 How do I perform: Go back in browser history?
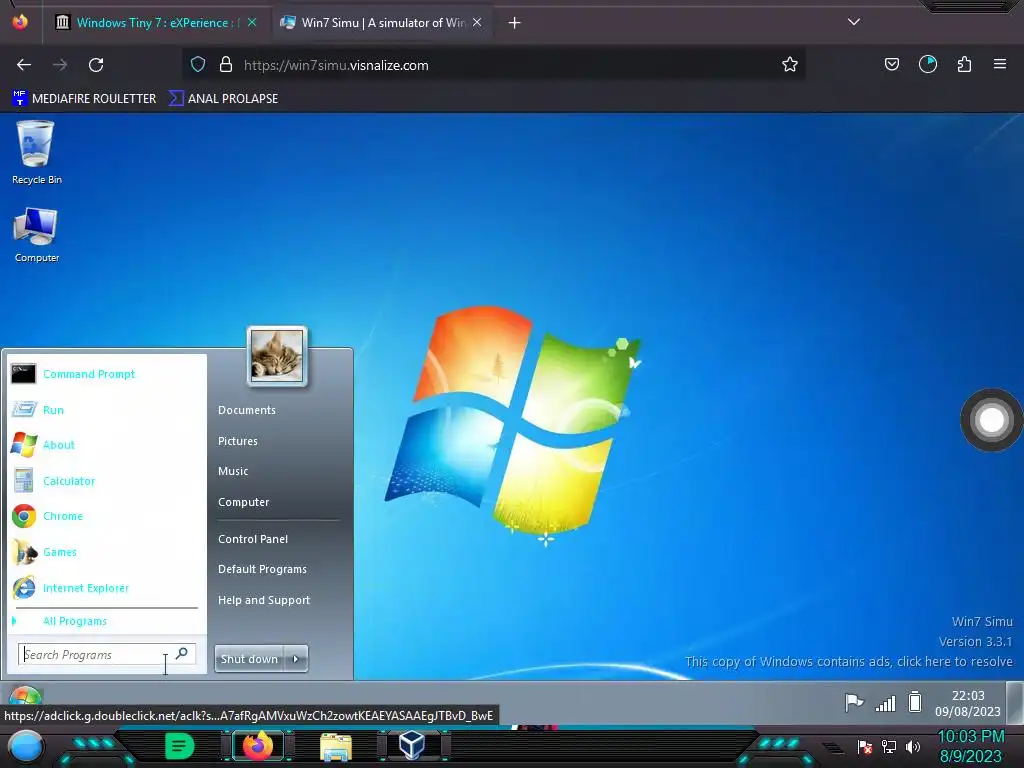(x=24, y=65)
